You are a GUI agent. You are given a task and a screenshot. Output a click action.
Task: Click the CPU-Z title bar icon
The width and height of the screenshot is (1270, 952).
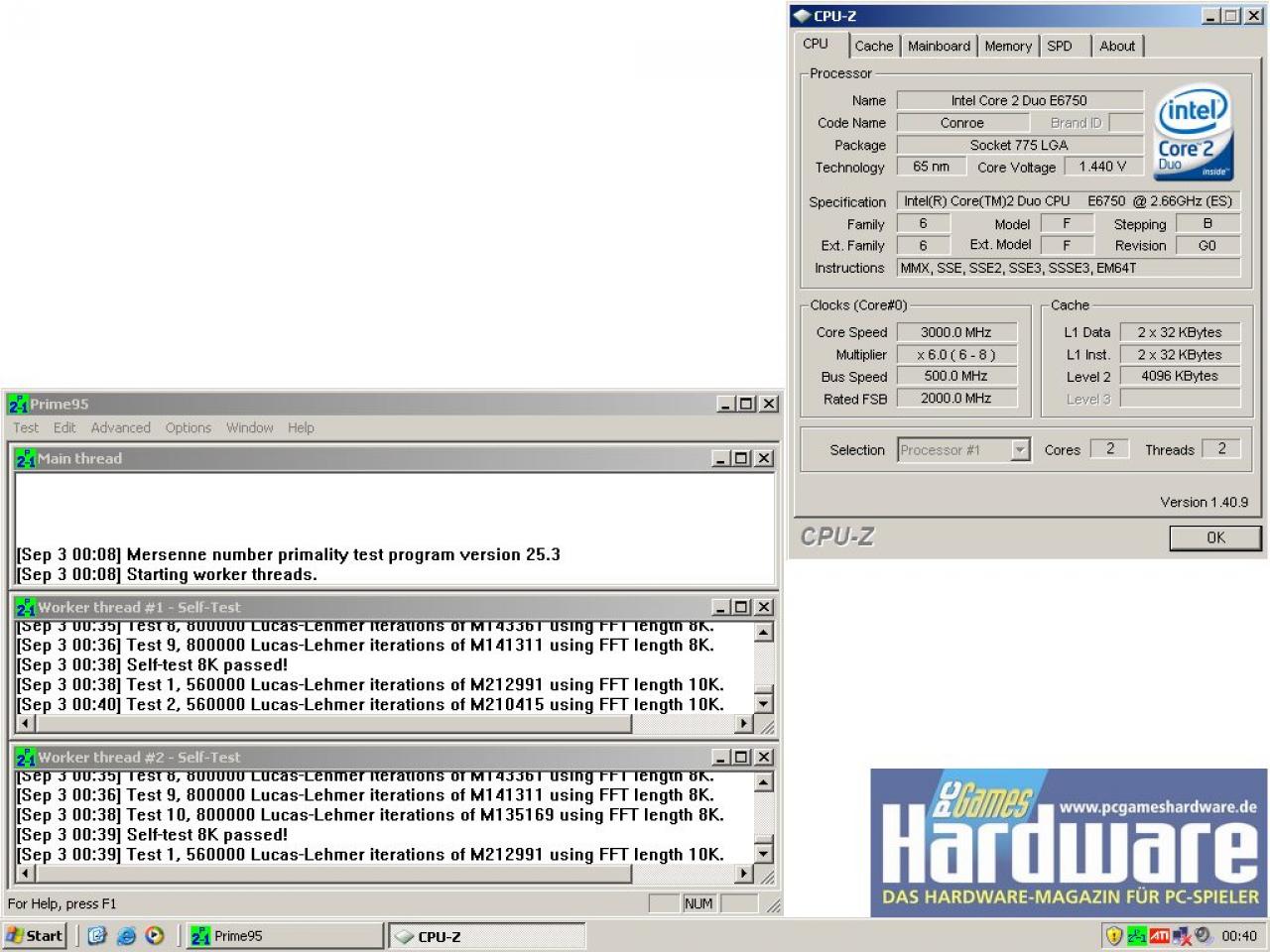point(802,16)
